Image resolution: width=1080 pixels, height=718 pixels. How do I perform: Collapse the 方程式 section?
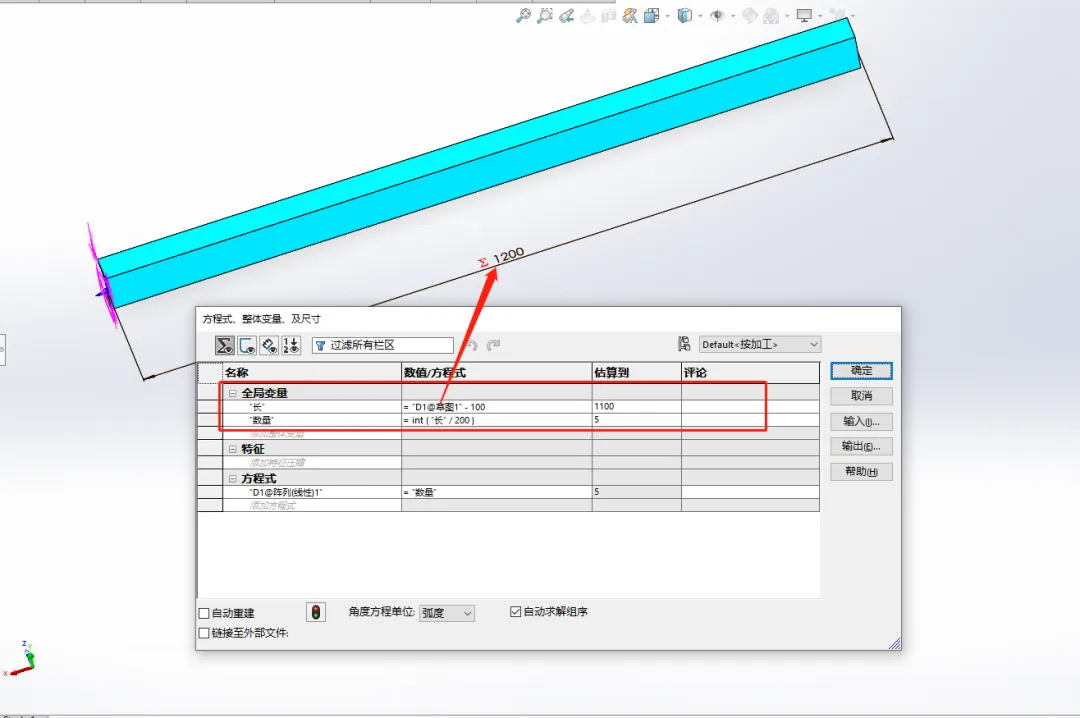[x=232, y=477]
